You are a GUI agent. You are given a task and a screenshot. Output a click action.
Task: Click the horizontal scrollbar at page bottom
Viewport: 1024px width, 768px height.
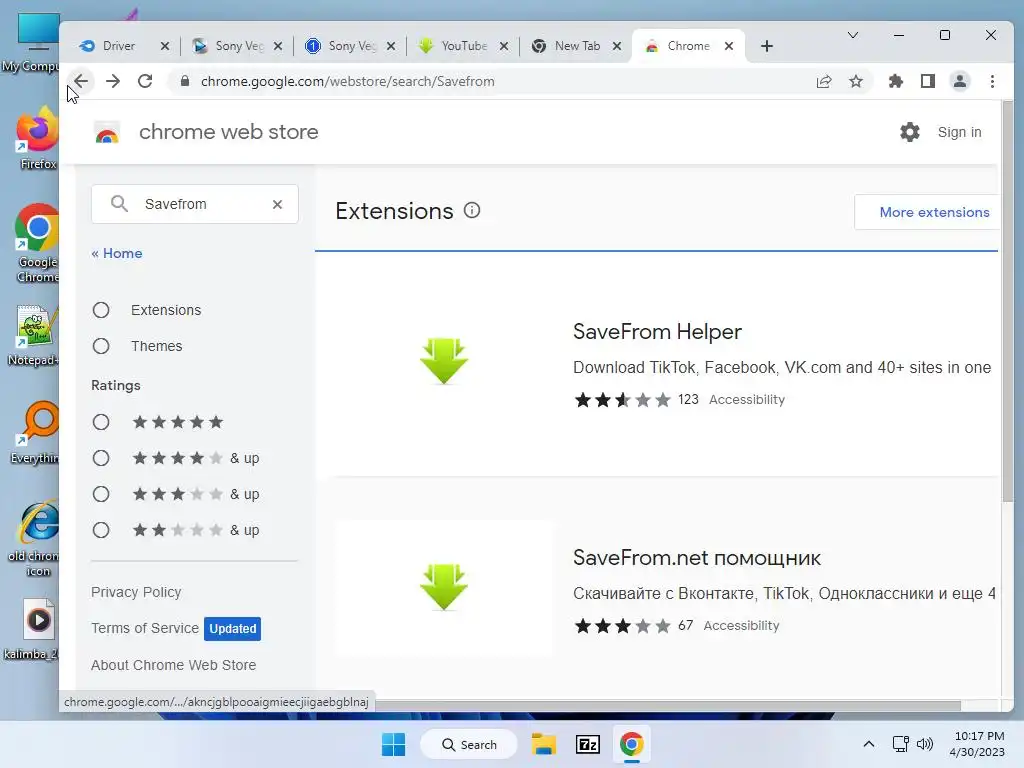click(666, 706)
